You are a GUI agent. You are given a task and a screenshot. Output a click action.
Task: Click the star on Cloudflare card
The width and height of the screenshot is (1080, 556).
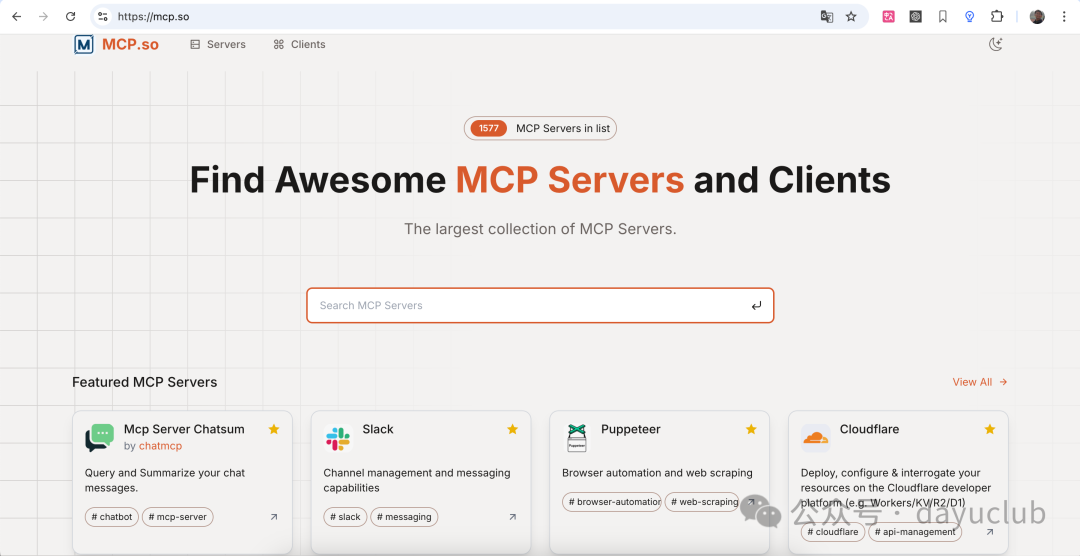click(x=990, y=429)
